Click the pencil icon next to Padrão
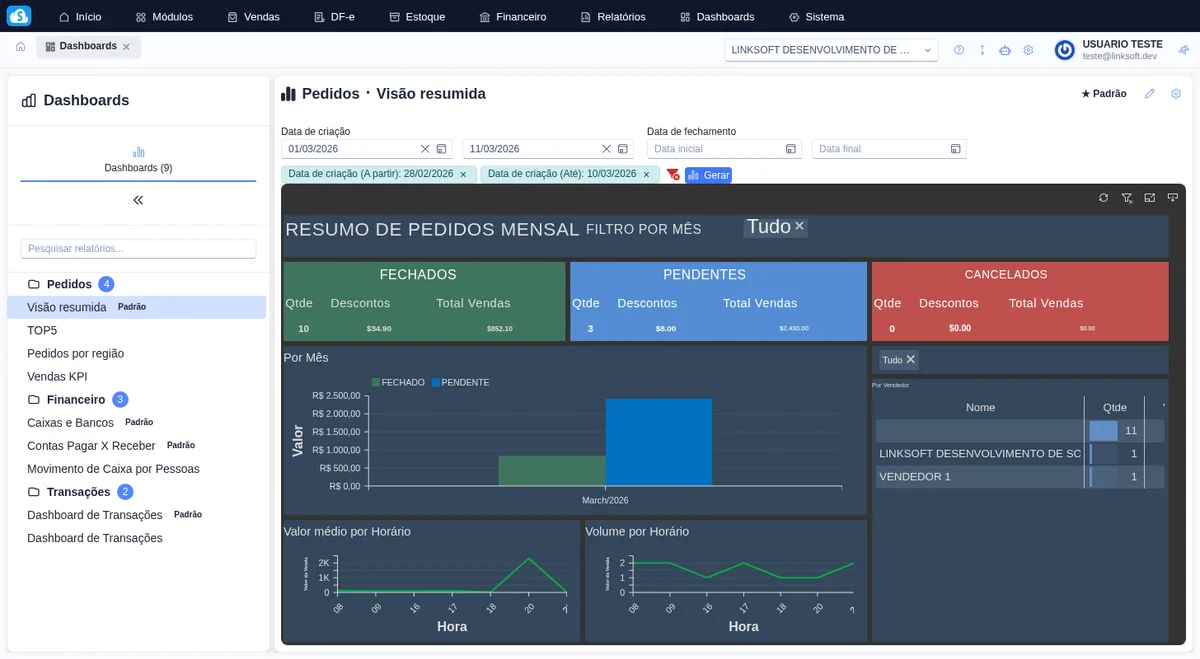Viewport: 1200px width, 659px height. 1148,93
